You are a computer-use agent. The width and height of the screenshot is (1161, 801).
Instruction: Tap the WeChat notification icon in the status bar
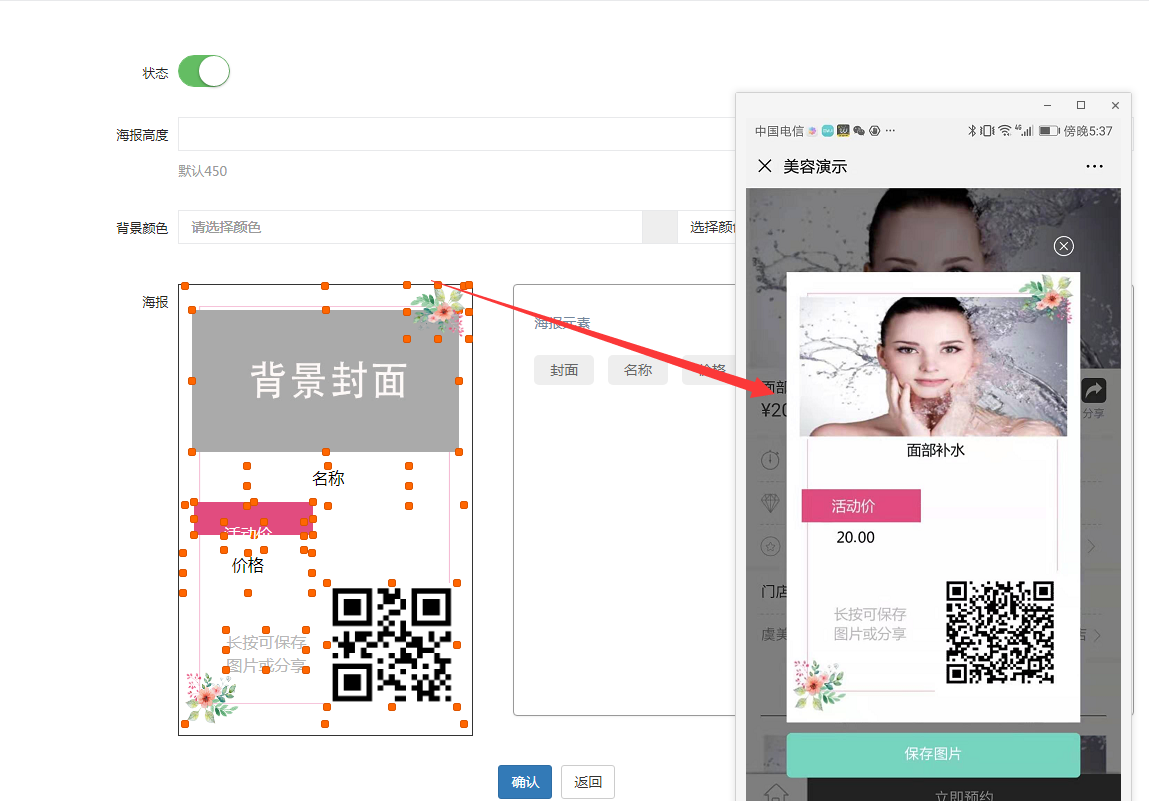tap(859, 131)
